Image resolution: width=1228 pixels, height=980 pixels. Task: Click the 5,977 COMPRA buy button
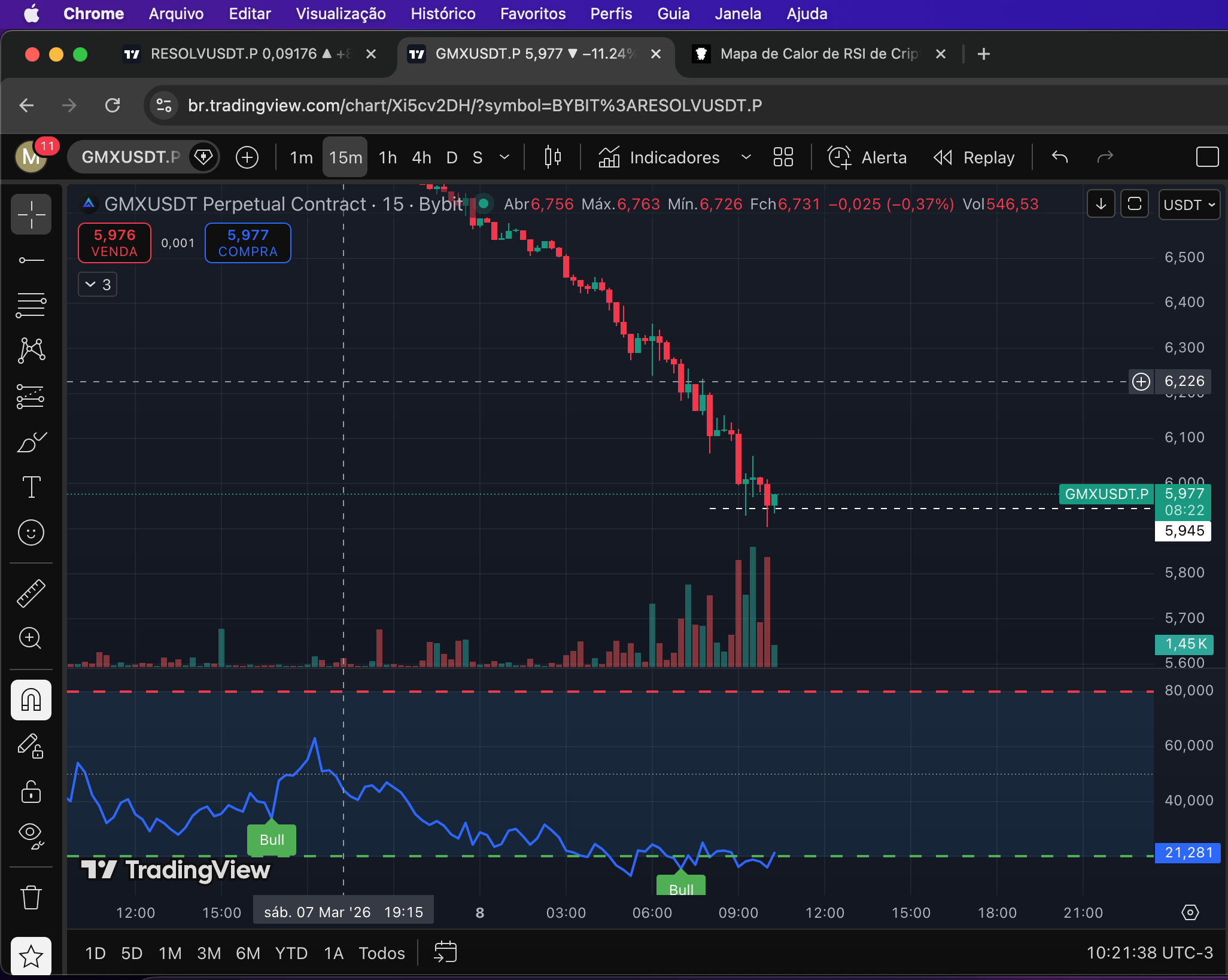248,243
